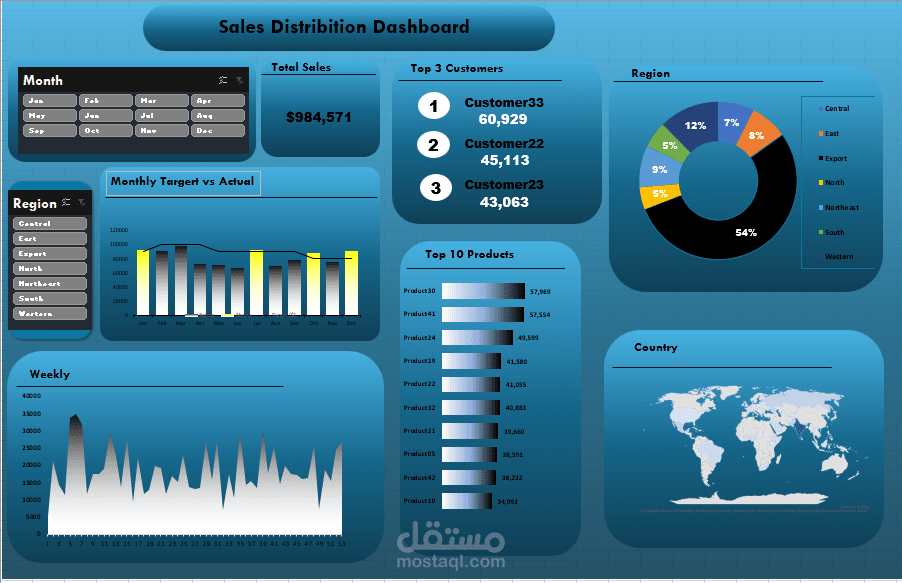This screenshot has width=902, height=583.
Task: Click the number 2 rank circle
Action: 433,145
